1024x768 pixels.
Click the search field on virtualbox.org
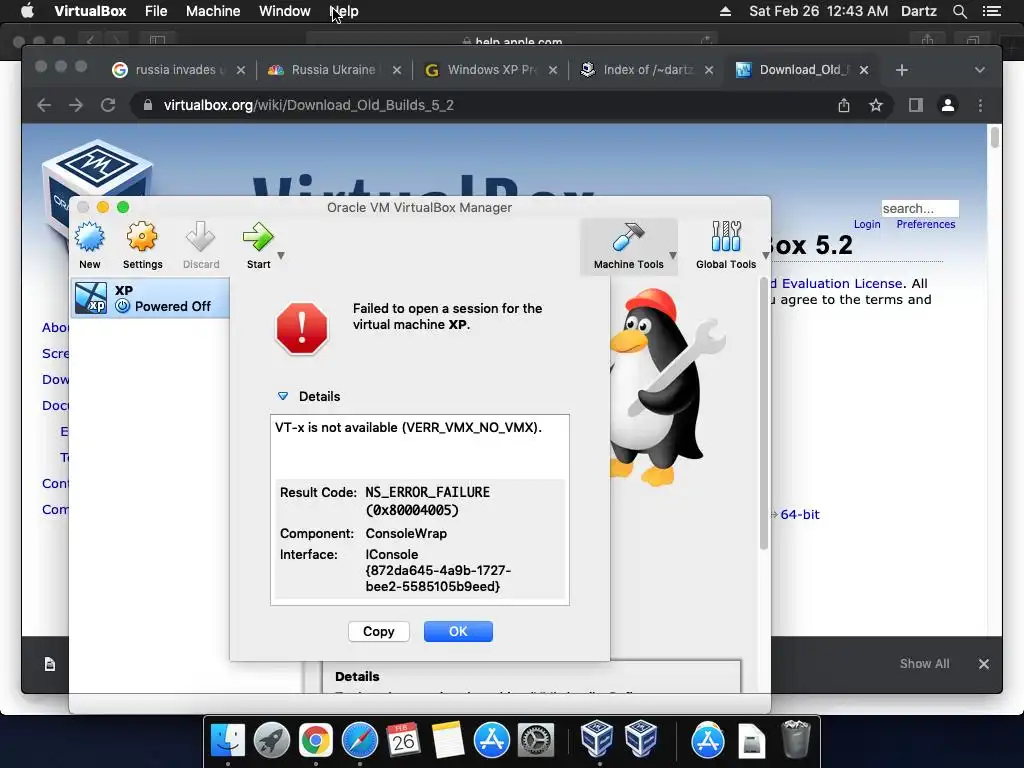click(920, 208)
